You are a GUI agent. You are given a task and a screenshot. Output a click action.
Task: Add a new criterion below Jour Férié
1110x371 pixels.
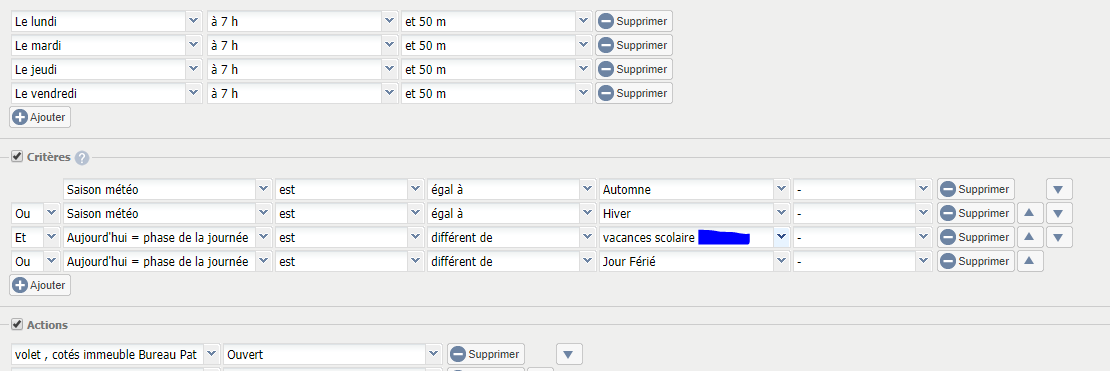pos(40,285)
